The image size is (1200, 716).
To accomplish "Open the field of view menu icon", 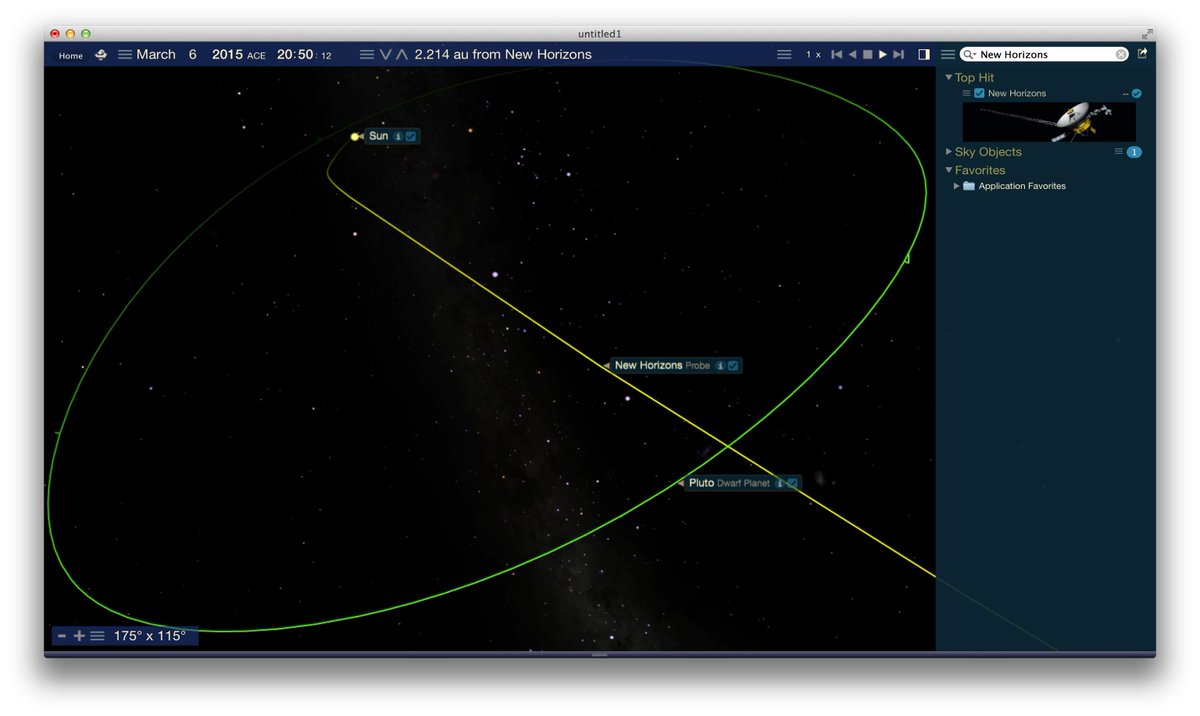I will [x=97, y=636].
